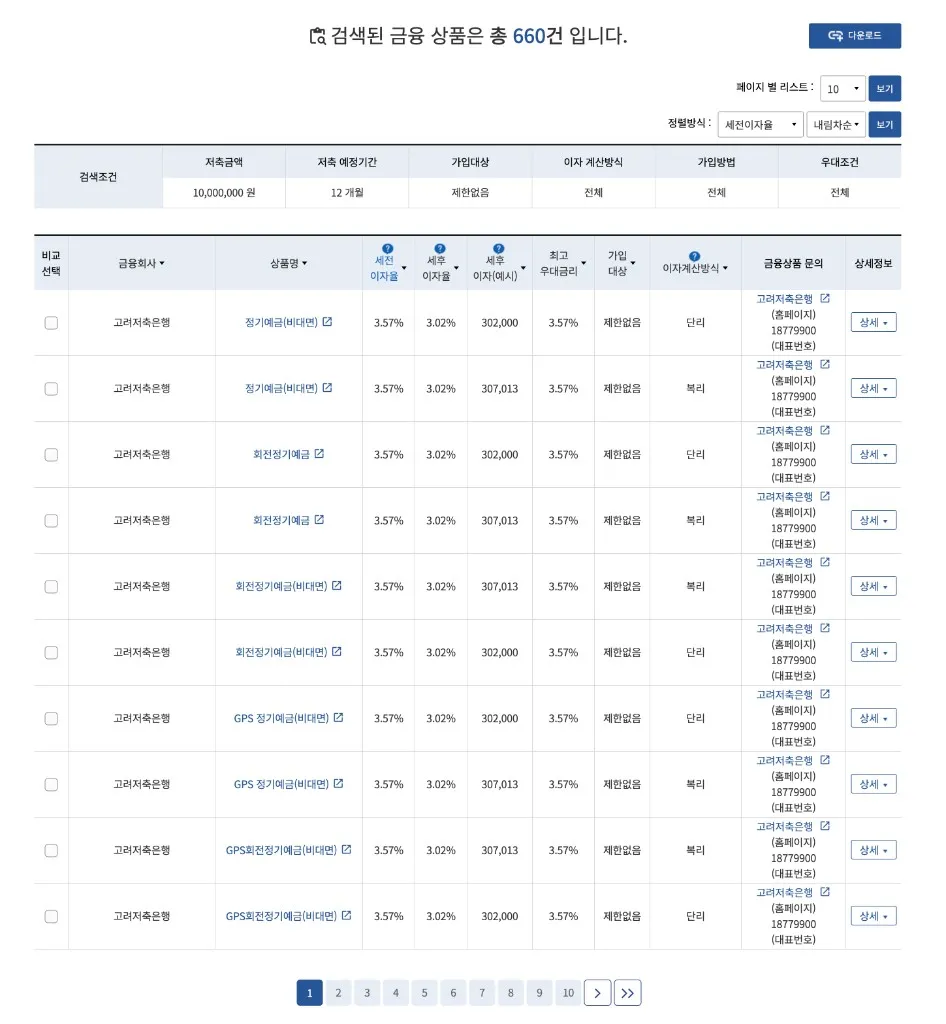Screen dimensions: 946x1024
Task: Click 보기 button next to sort order selector
Action: coord(885,124)
